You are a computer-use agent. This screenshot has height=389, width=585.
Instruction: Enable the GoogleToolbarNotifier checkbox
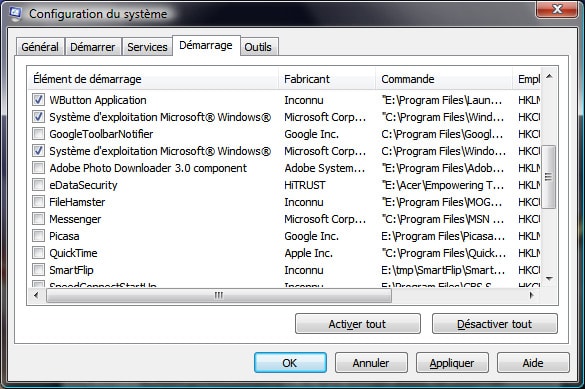[38, 134]
